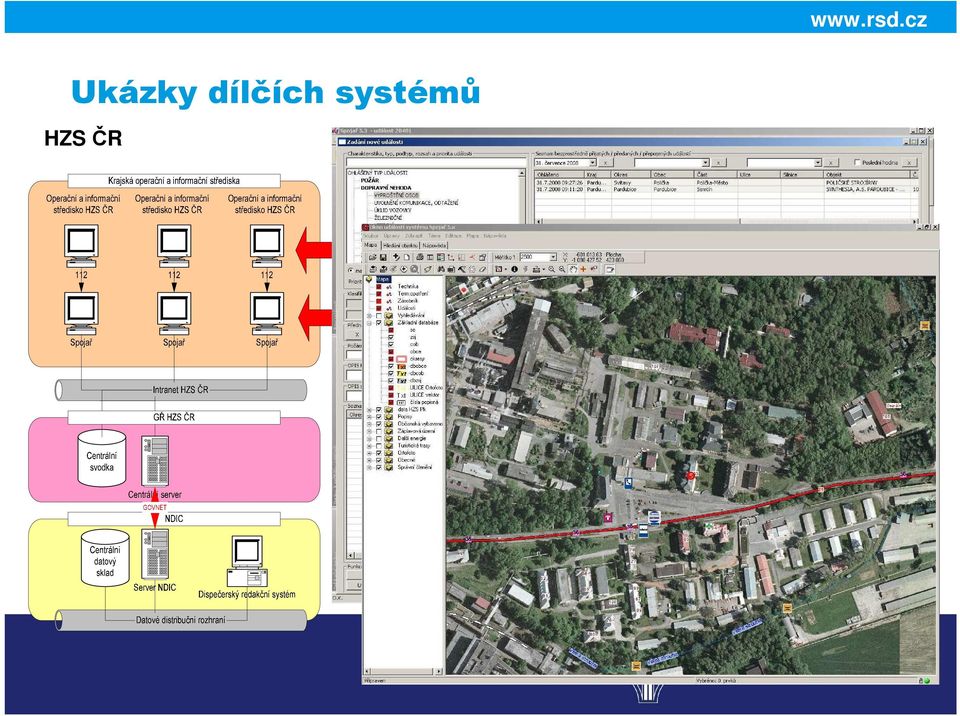
Task: Click the eraser tool icon
Action: coord(482,269)
